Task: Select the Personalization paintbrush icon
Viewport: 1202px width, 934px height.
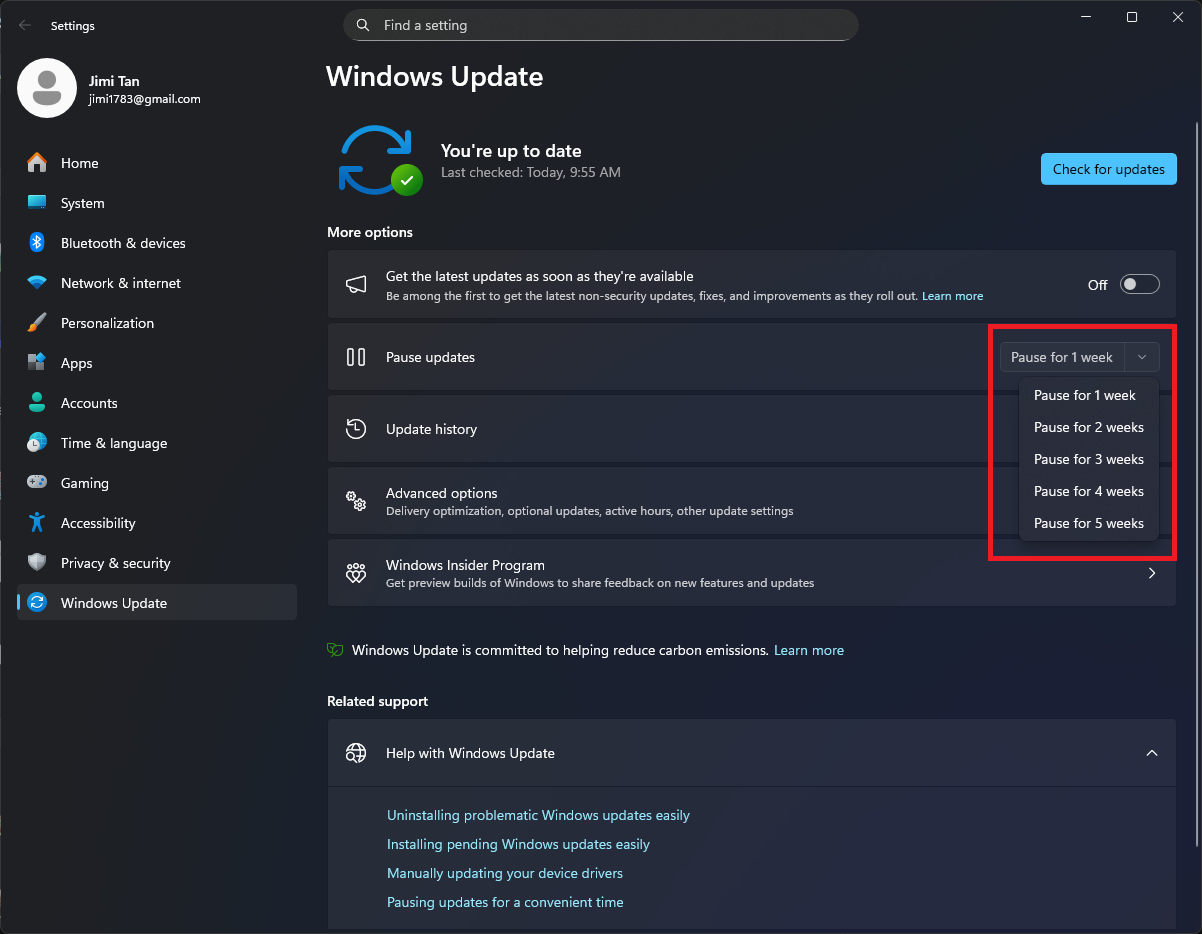Action: click(x=37, y=323)
